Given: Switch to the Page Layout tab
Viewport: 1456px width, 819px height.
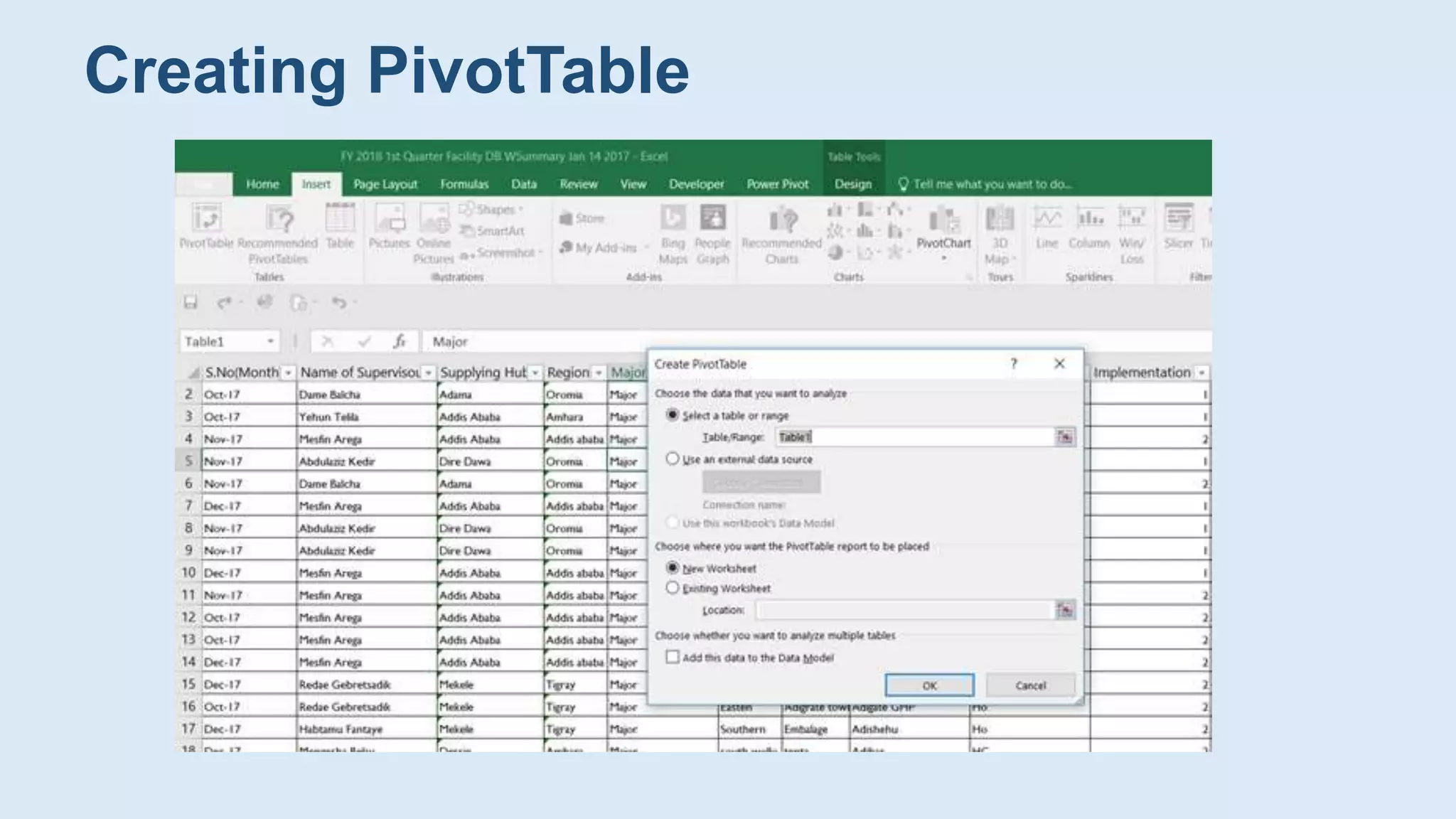Looking at the screenshot, I should click(x=385, y=184).
